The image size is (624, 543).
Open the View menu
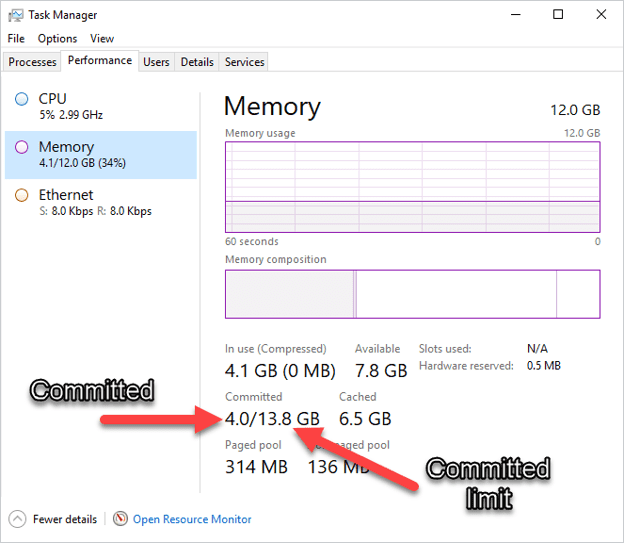[x=102, y=39]
